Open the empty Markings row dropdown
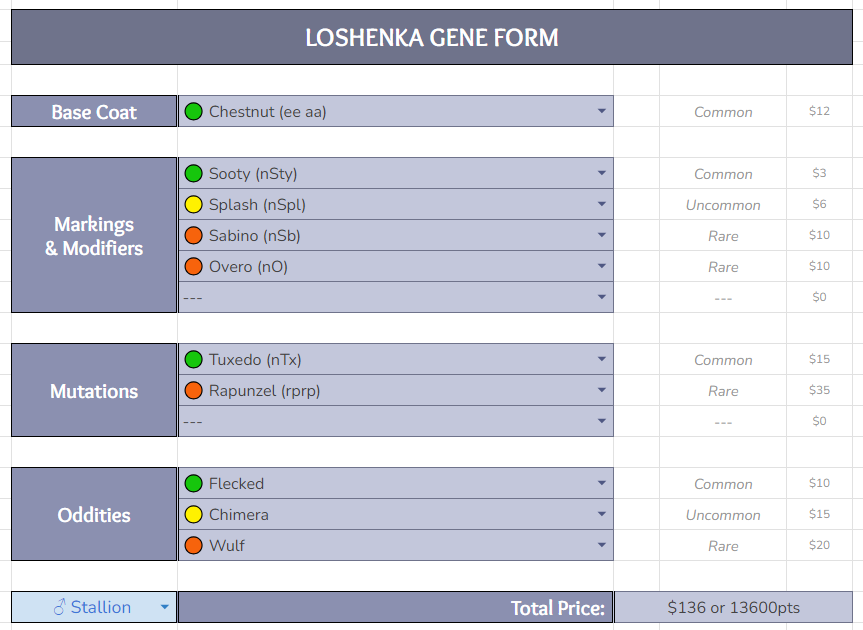Screen dimensions: 863x630 (396, 297)
